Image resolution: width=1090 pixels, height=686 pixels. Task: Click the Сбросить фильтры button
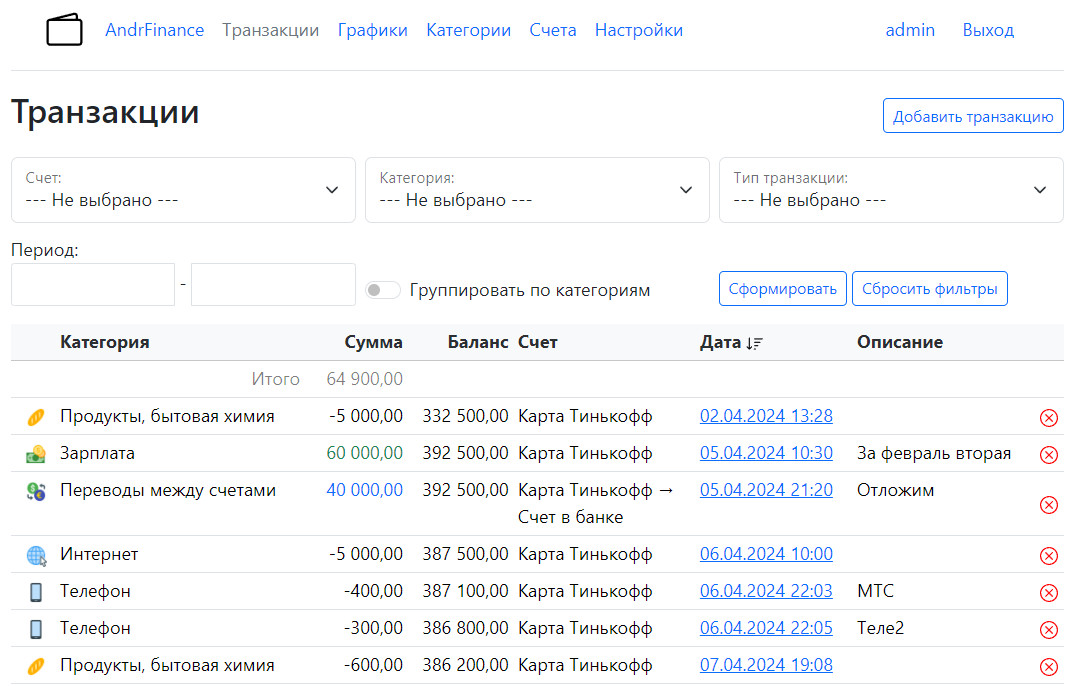(x=929, y=288)
